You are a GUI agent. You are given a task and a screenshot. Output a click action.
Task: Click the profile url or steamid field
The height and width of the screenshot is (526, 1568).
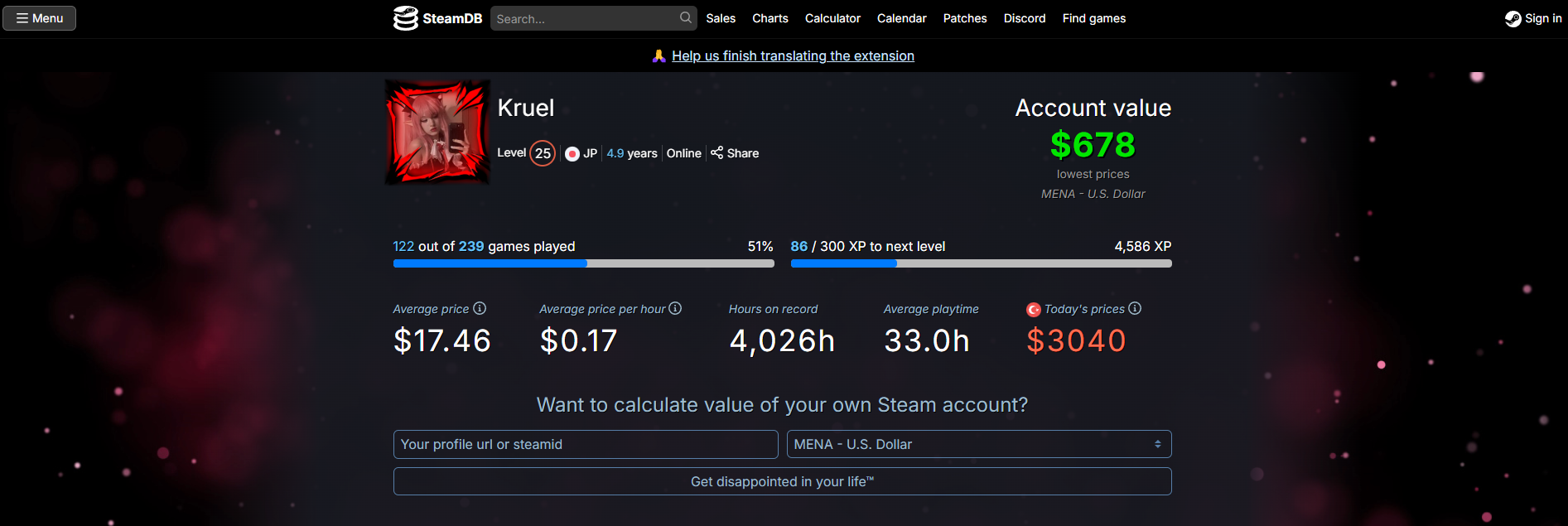[x=586, y=444]
